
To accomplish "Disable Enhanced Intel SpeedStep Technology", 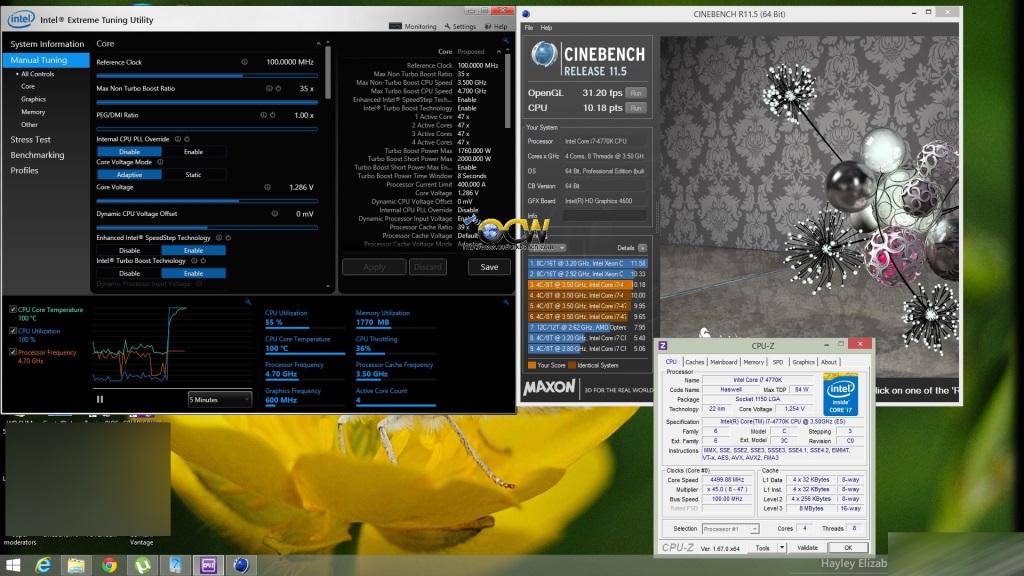I will click(129, 250).
